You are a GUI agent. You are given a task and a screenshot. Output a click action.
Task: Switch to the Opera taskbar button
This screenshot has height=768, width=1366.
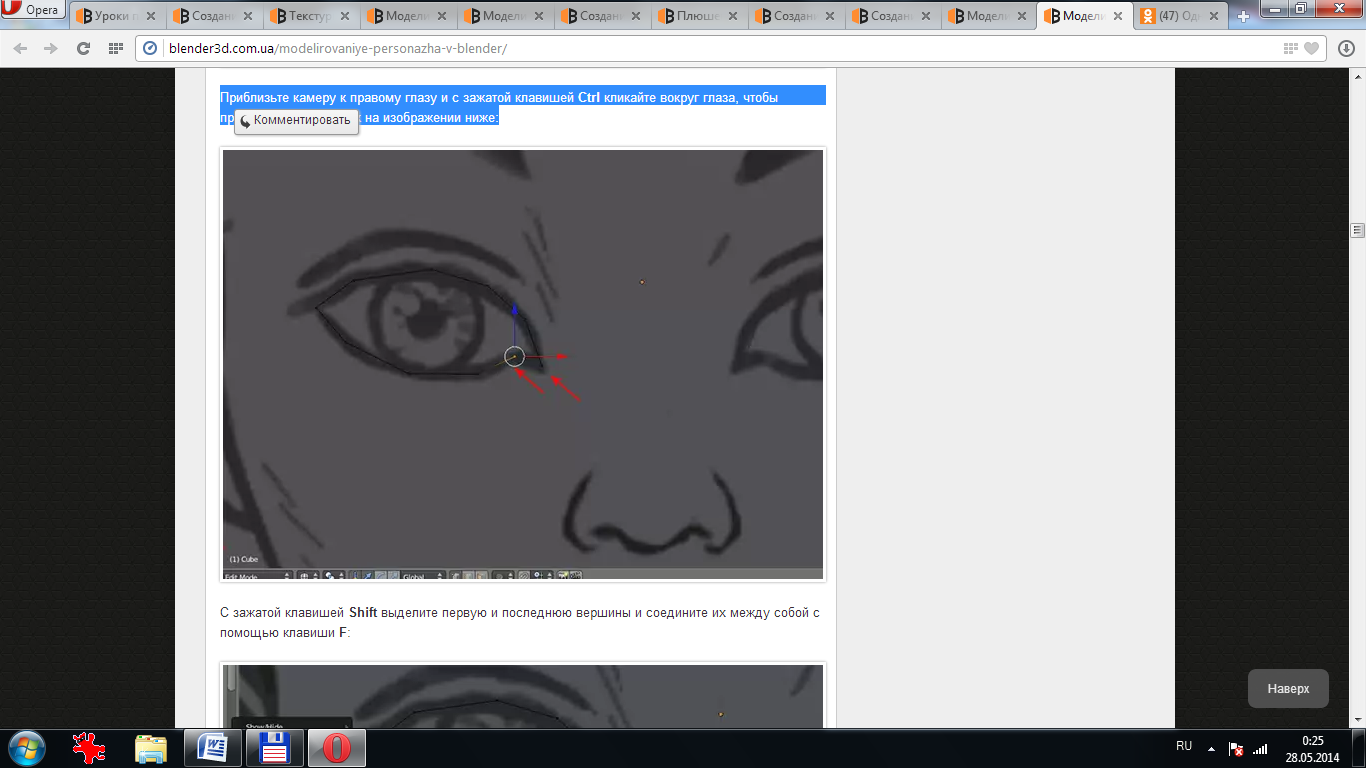tap(336, 748)
